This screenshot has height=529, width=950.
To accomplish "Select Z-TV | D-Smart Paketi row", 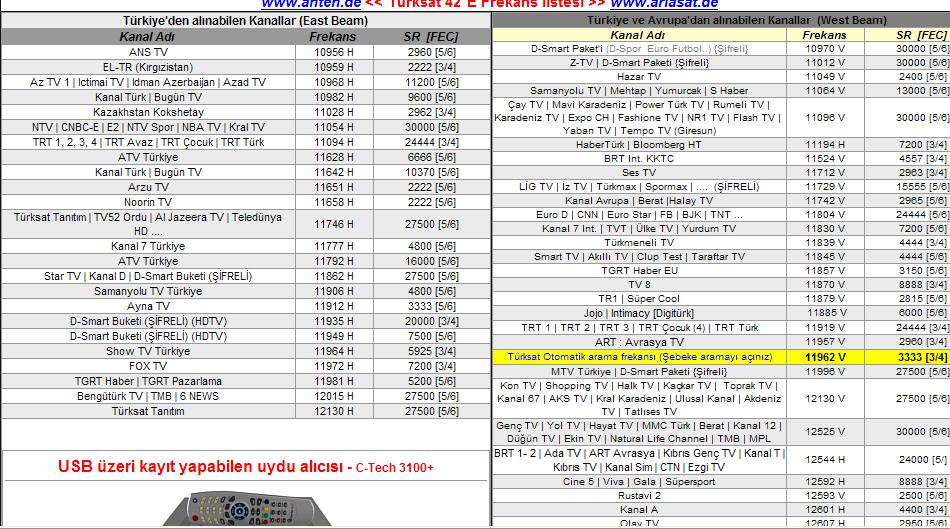I will (721, 62).
